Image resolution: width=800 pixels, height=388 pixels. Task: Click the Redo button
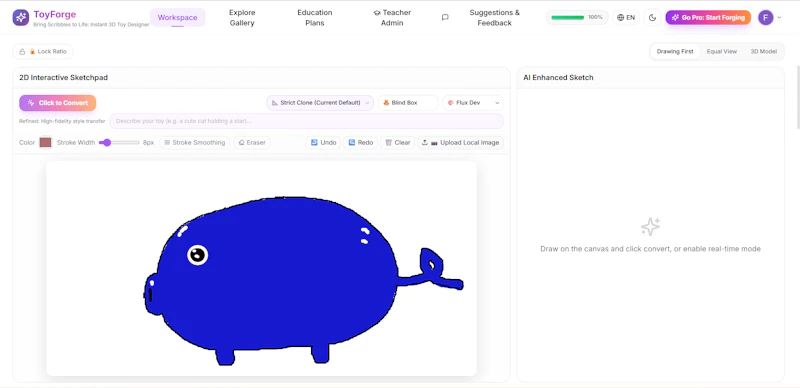pyautogui.click(x=361, y=142)
